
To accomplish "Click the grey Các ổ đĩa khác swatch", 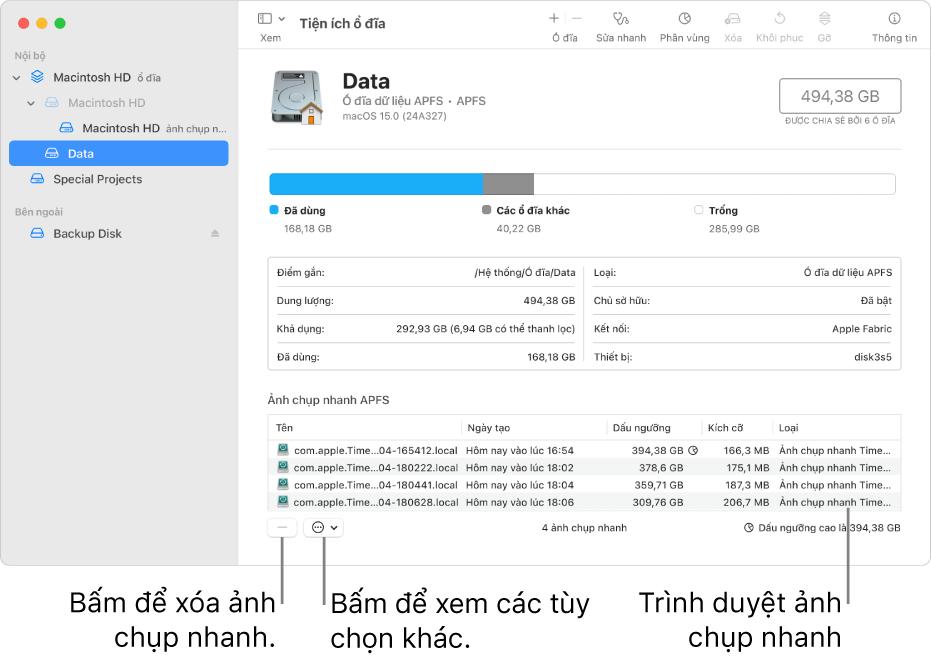I will click(x=486, y=210).
